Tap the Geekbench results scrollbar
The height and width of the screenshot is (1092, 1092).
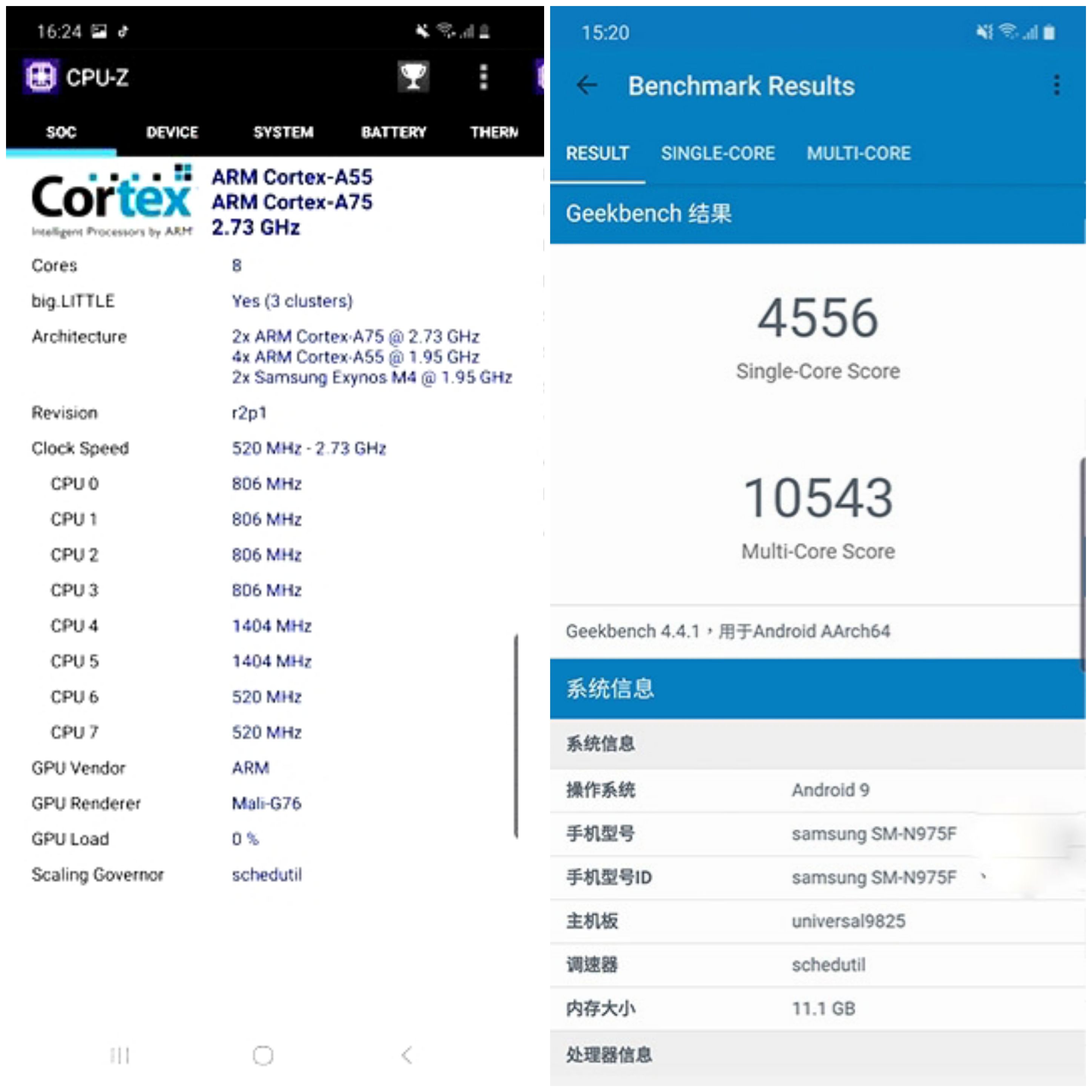point(1083,564)
